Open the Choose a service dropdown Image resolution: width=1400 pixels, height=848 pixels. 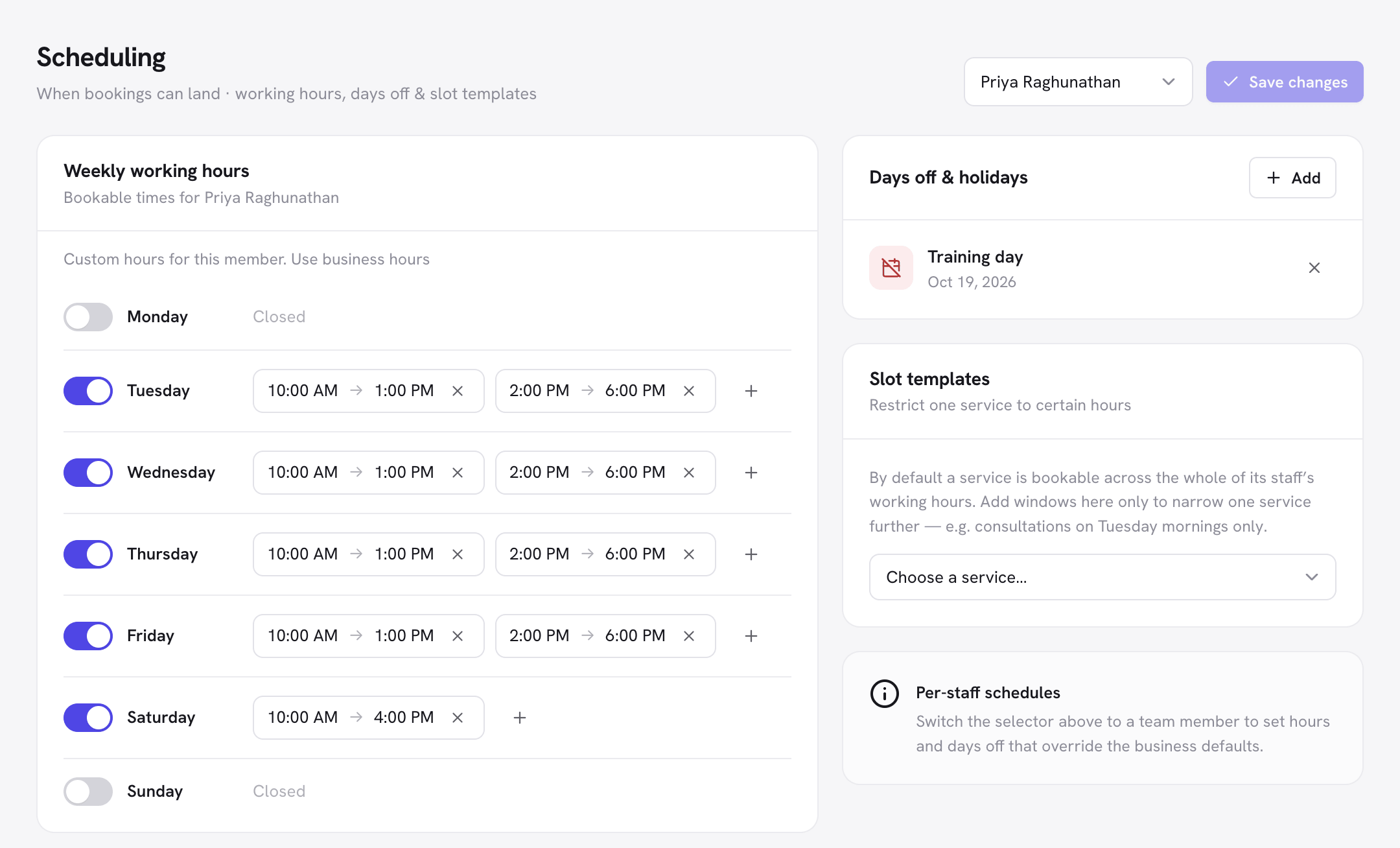(x=1102, y=577)
